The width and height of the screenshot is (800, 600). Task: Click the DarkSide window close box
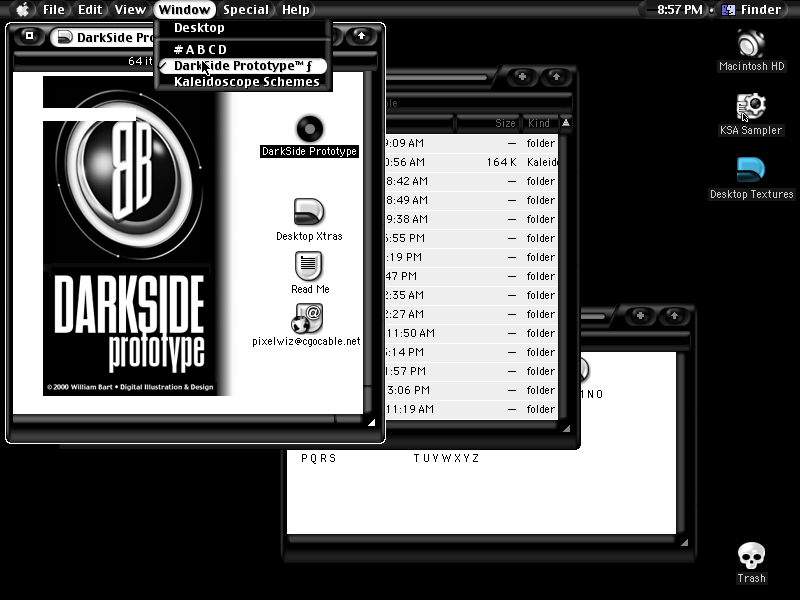(x=30, y=36)
